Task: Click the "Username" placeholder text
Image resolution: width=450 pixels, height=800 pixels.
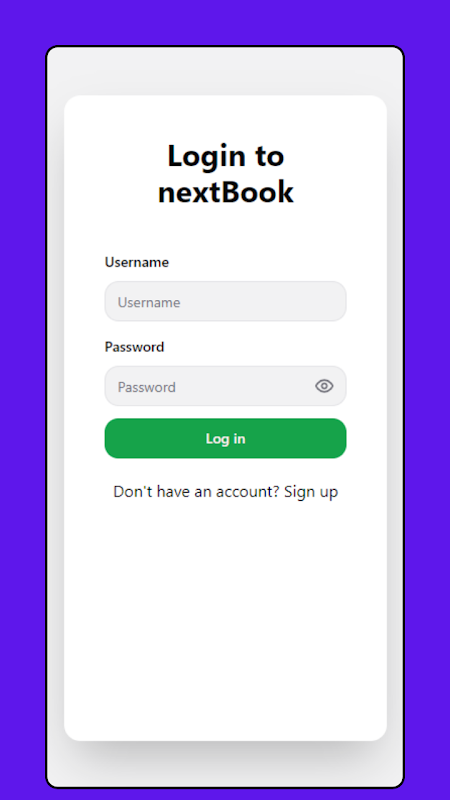Action: [x=149, y=303]
